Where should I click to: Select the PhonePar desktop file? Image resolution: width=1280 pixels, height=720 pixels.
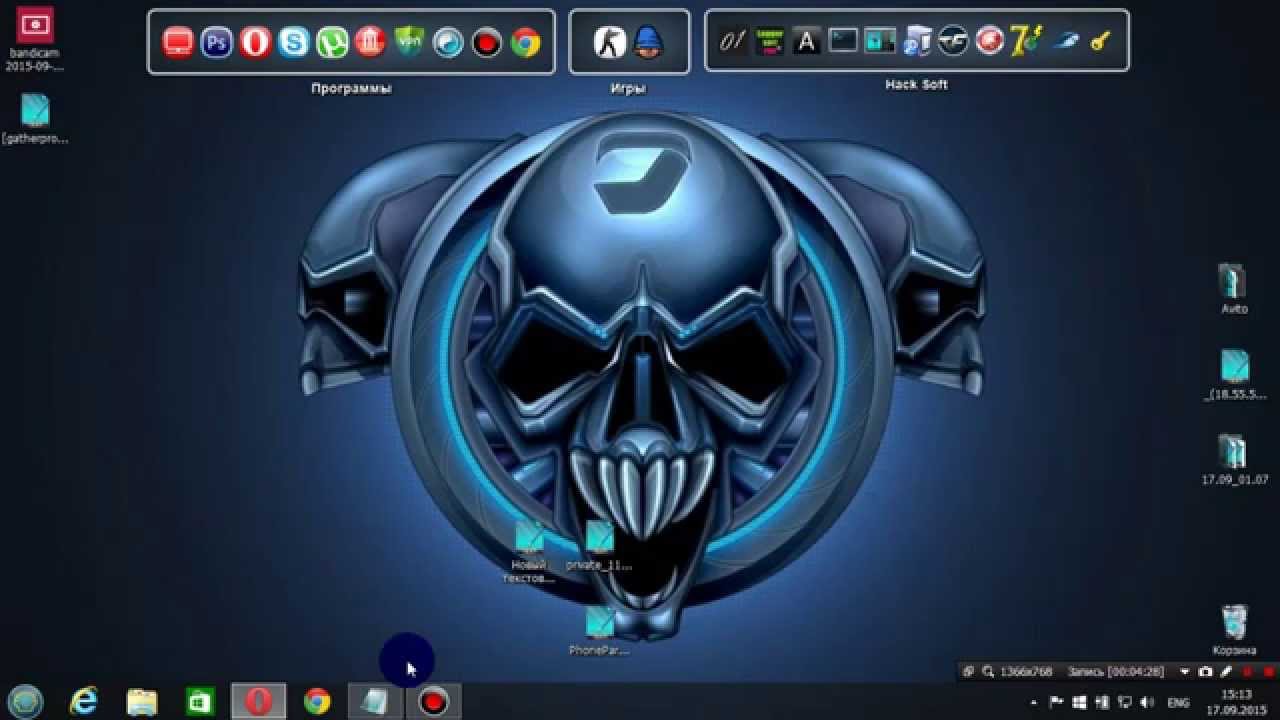click(599, 630)
